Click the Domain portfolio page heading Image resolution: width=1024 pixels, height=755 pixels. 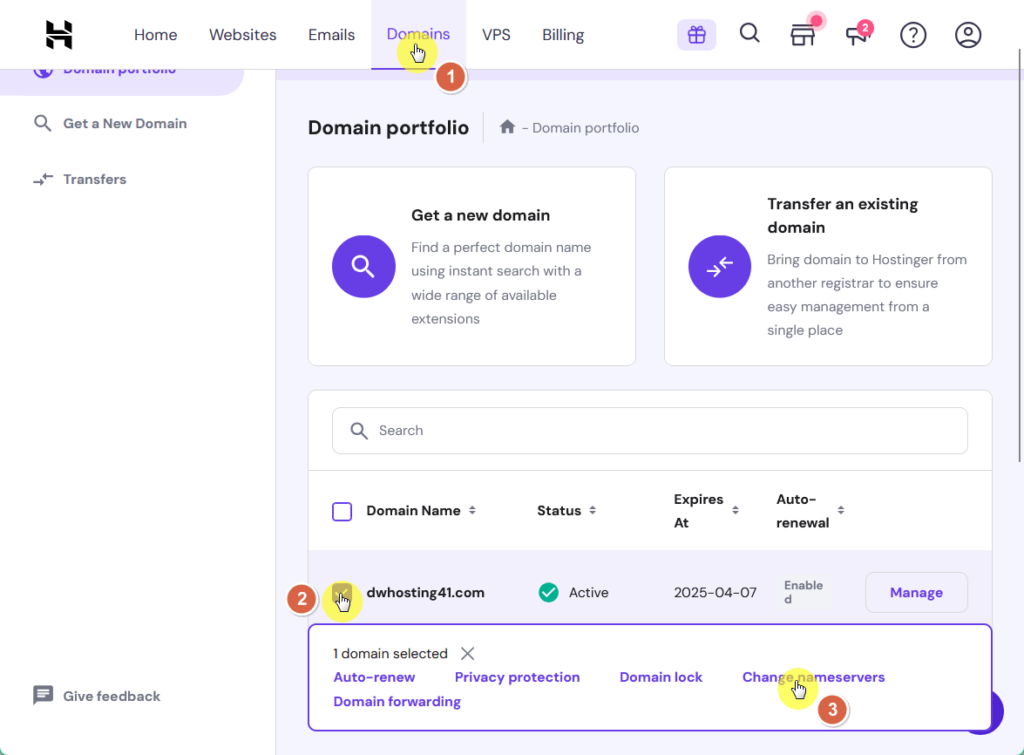(x=388, y=127)
